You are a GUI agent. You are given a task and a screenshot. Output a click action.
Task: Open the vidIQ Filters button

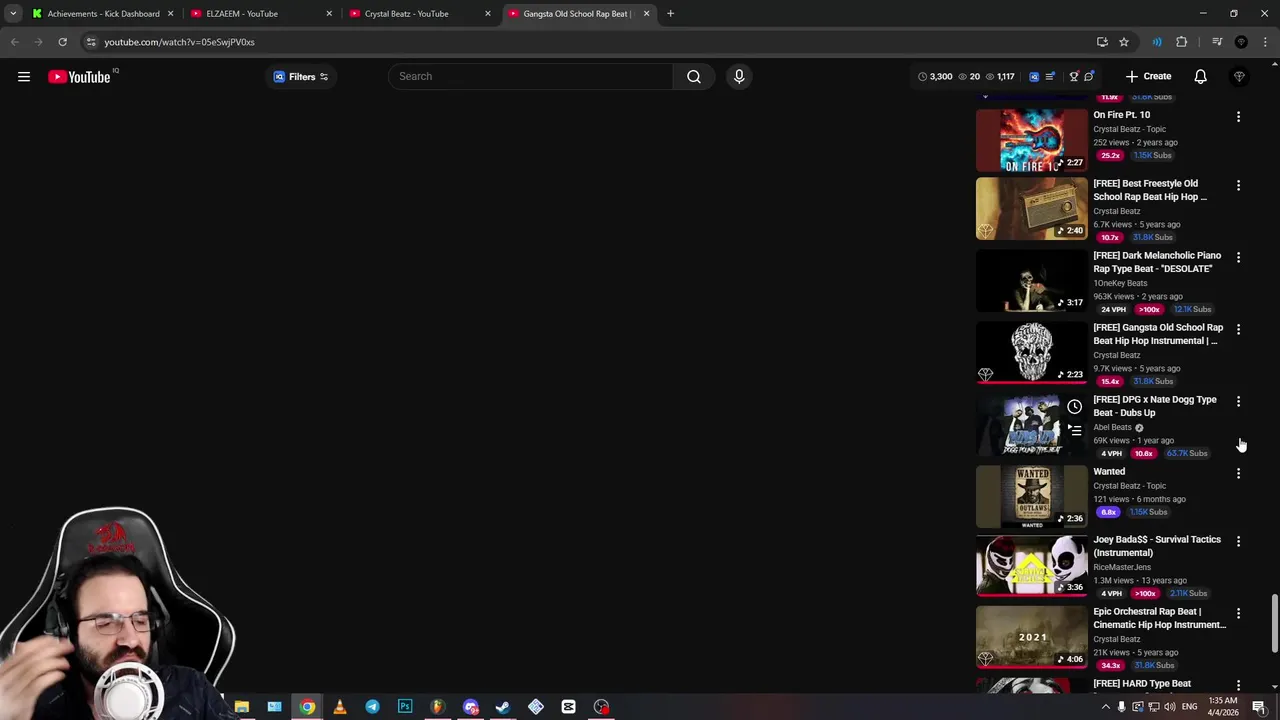(301, 77)
